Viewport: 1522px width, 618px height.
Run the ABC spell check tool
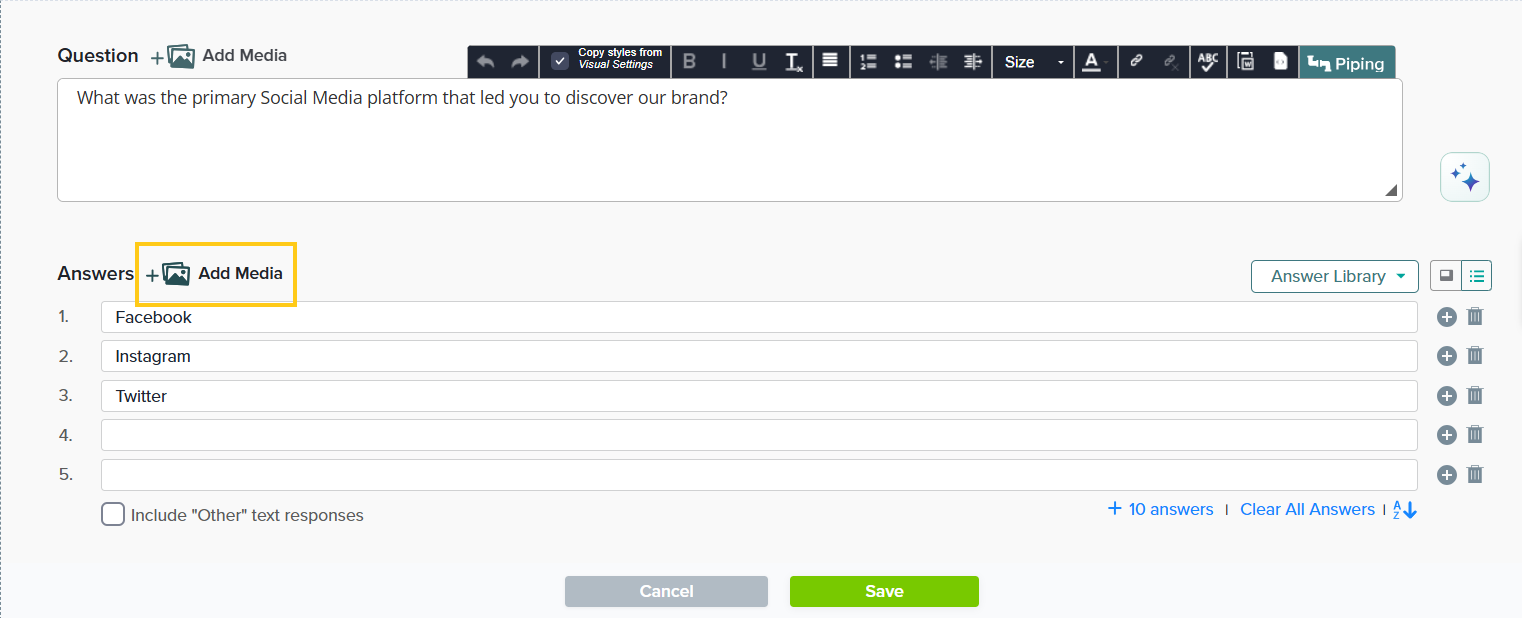tap(1208, 62)
